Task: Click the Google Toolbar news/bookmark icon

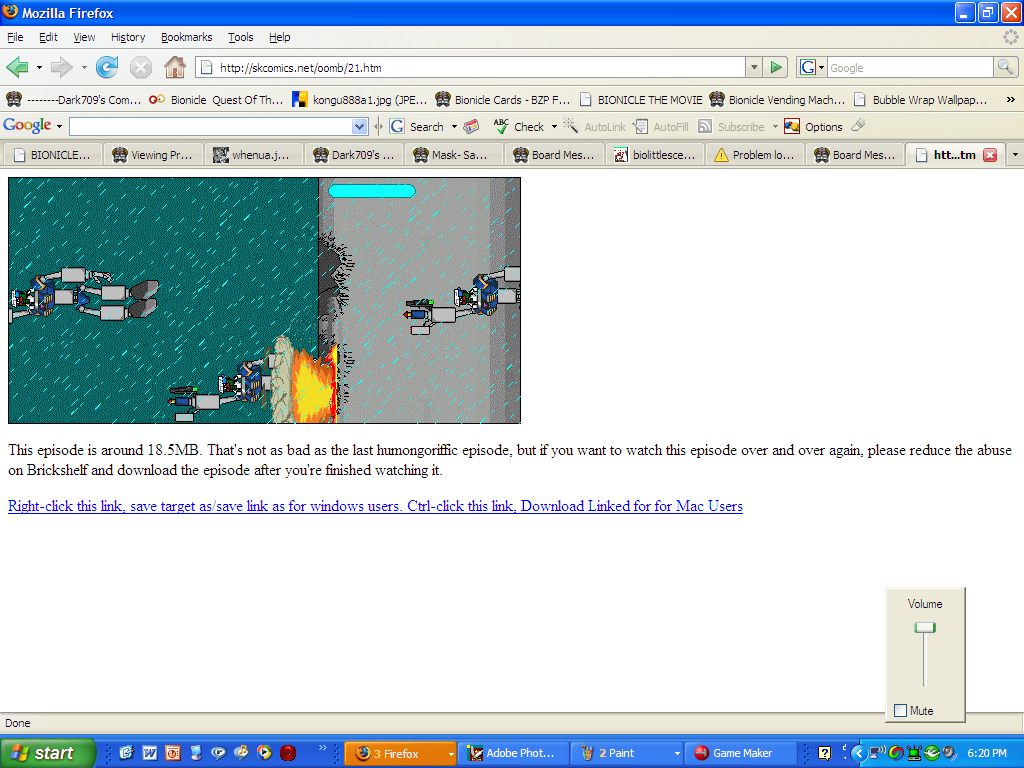Action: click(x=472, y=127)
